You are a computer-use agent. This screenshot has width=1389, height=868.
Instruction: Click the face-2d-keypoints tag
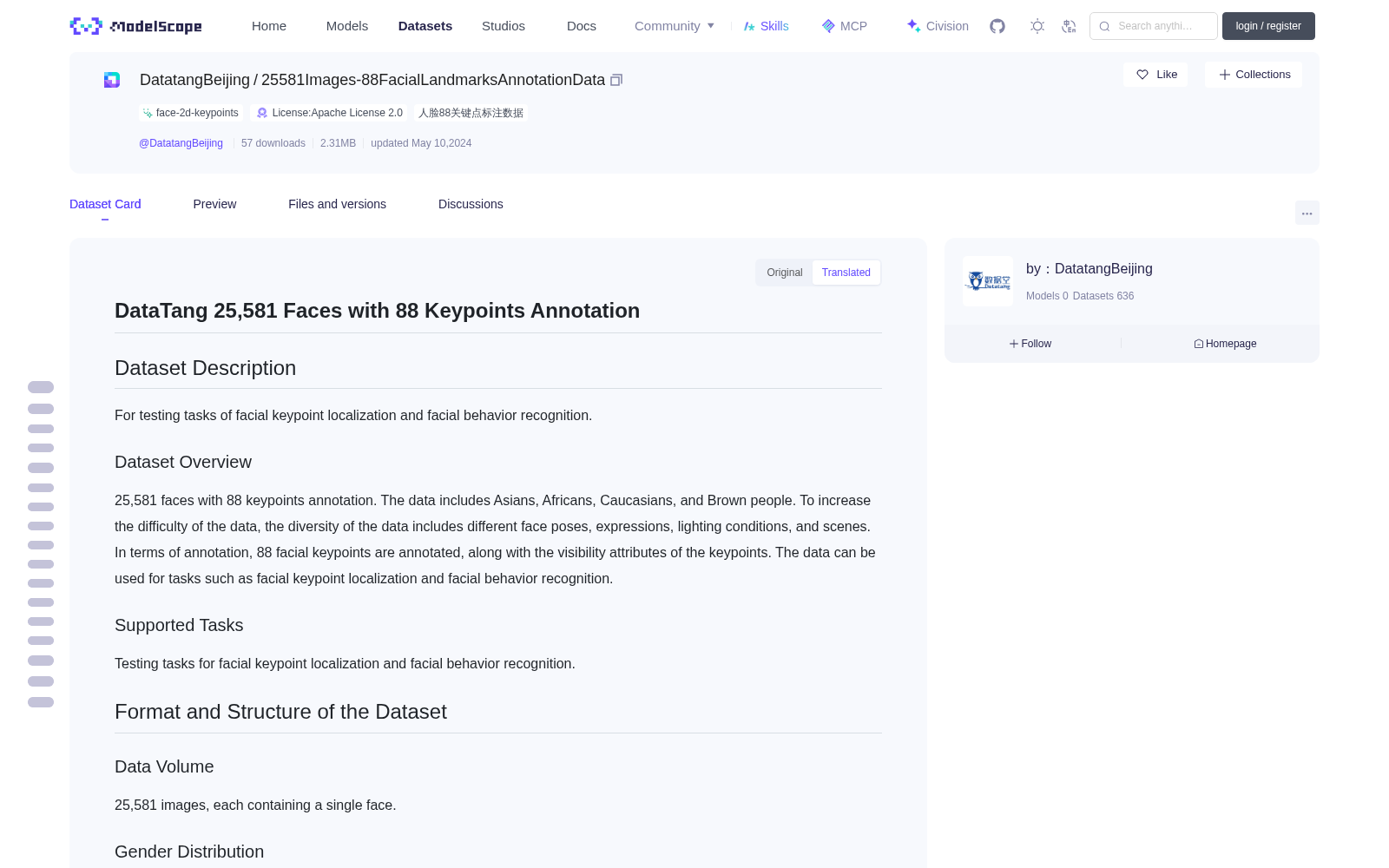[x=191, y=113]
